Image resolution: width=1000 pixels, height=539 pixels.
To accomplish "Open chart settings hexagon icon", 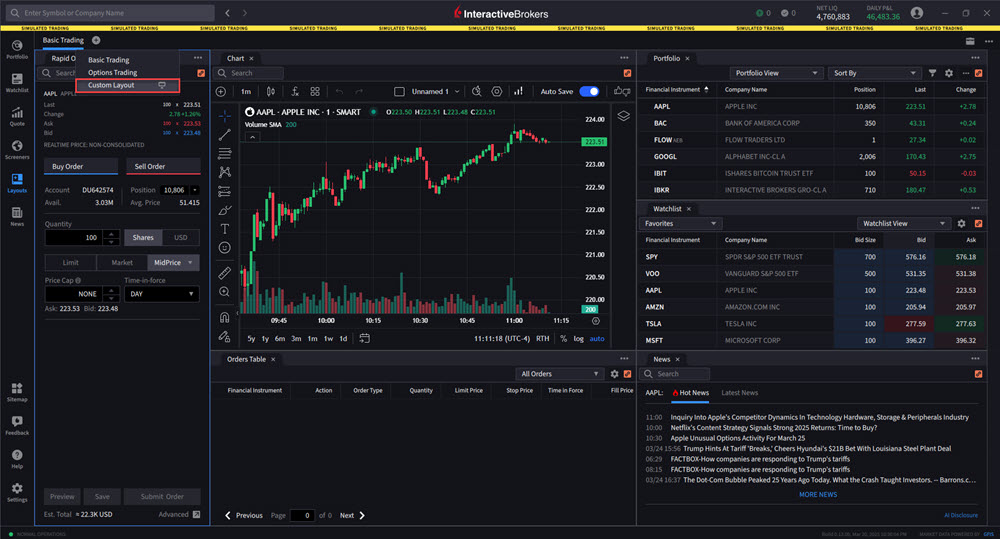I will click(x=497, y=91).
